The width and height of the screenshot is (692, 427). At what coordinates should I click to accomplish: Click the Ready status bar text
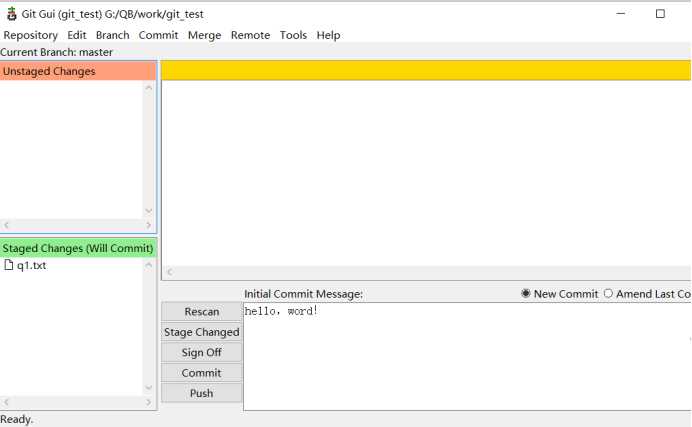click(17, 419)
